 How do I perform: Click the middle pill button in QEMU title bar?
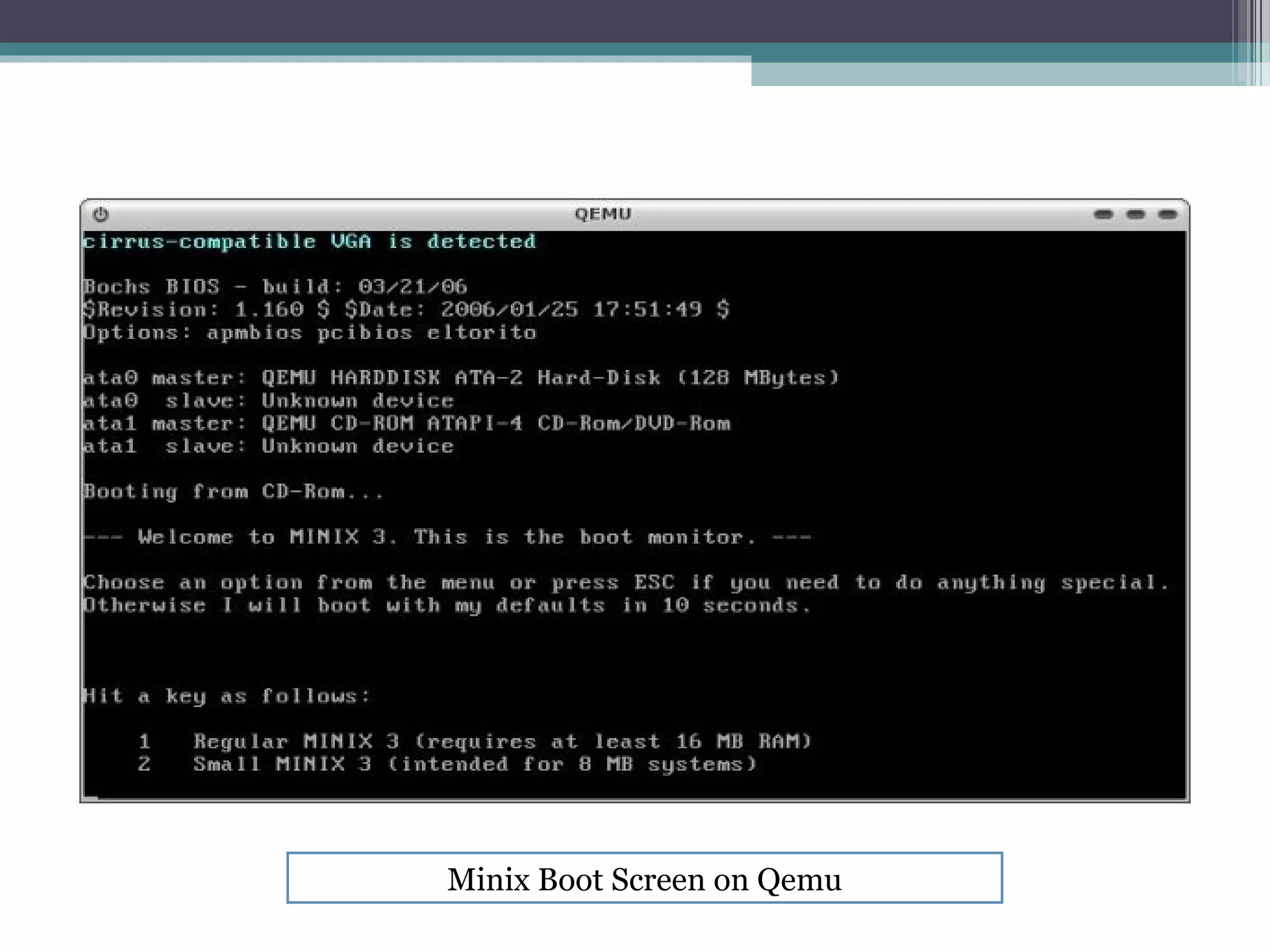click(x=1135, y=214)
